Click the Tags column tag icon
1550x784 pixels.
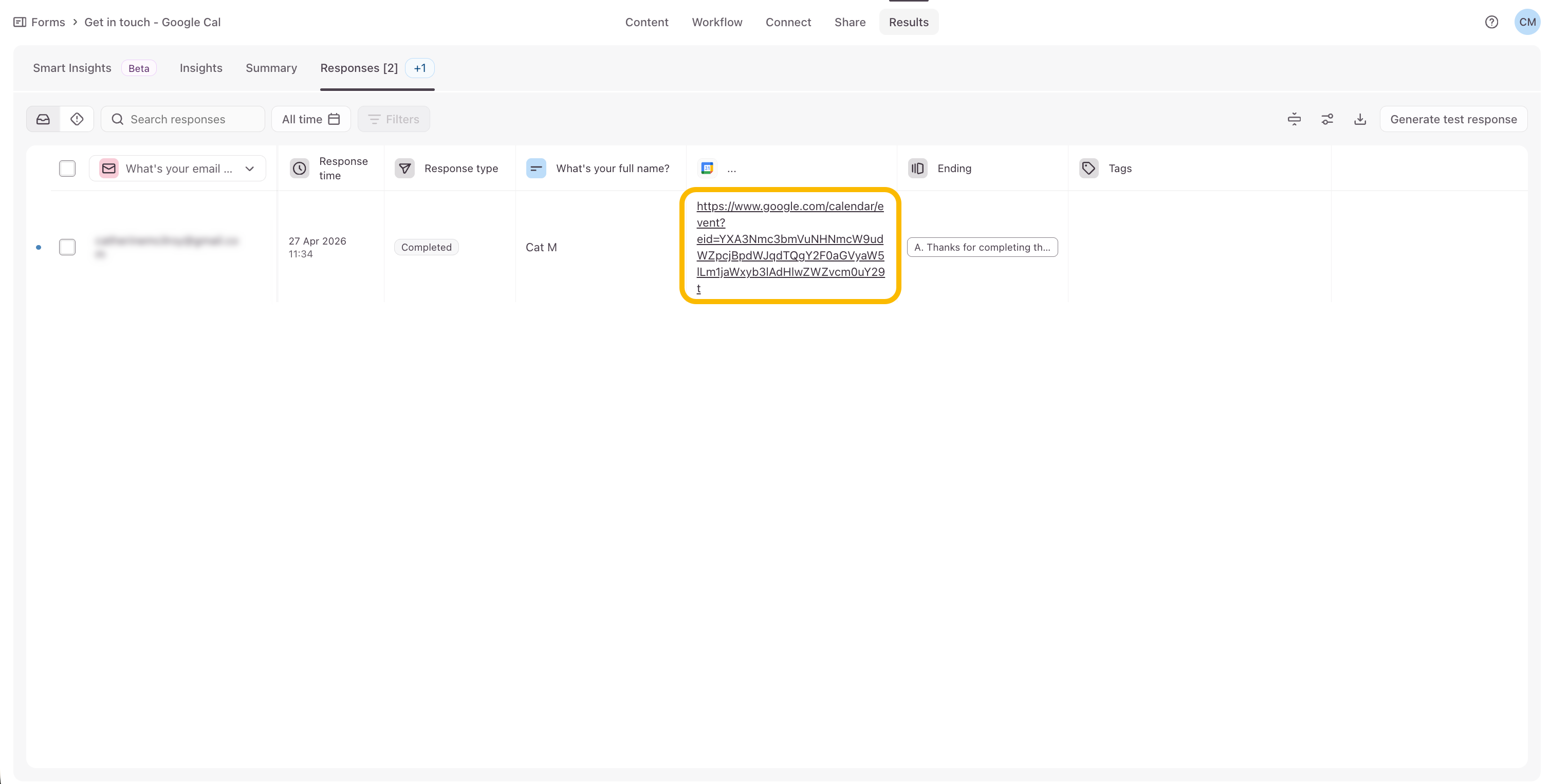pos(1088,169)
